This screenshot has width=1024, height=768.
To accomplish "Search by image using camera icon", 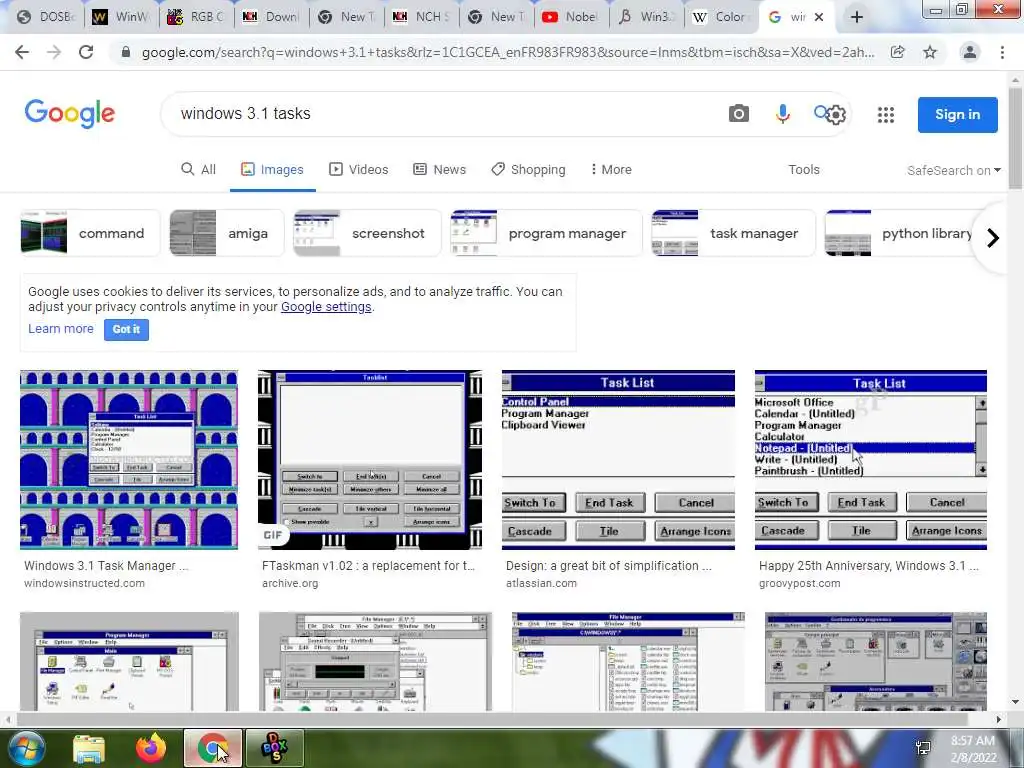I will pyautogui.click(x=739, y=114).
